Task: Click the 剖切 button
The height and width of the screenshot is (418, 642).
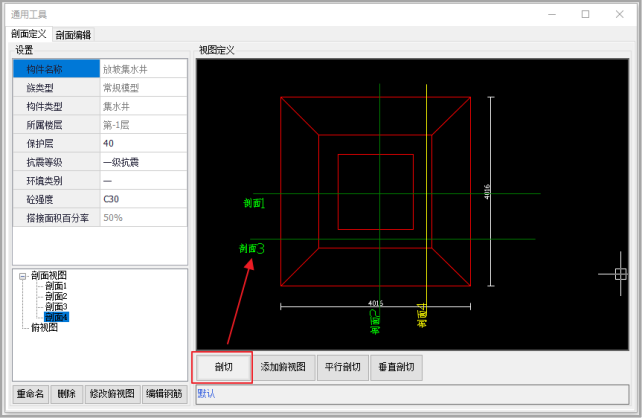Action: [222, 367]
